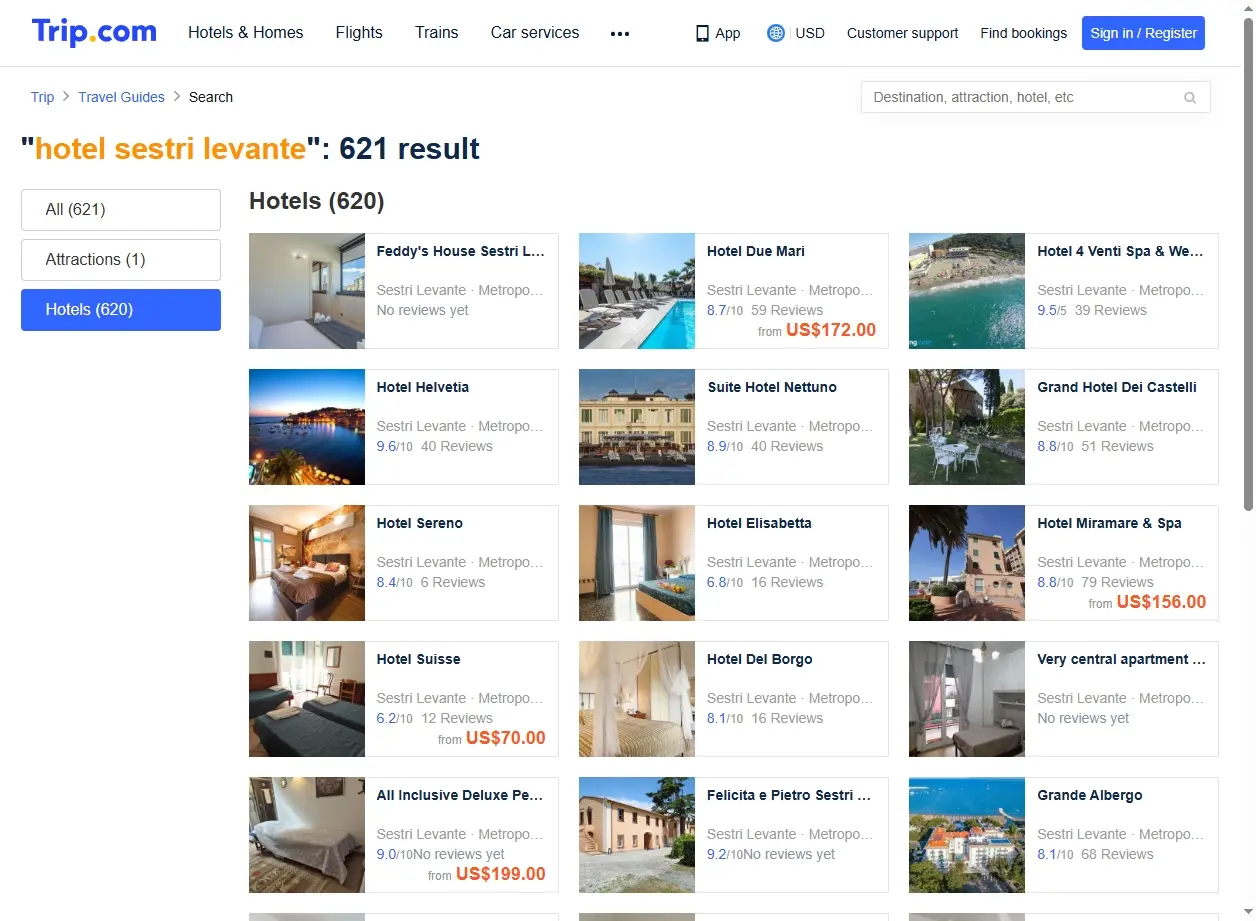This screenshot has width=1256, height=921.
Task: Open Grande Albergo title
Action: pos(1089,795)
